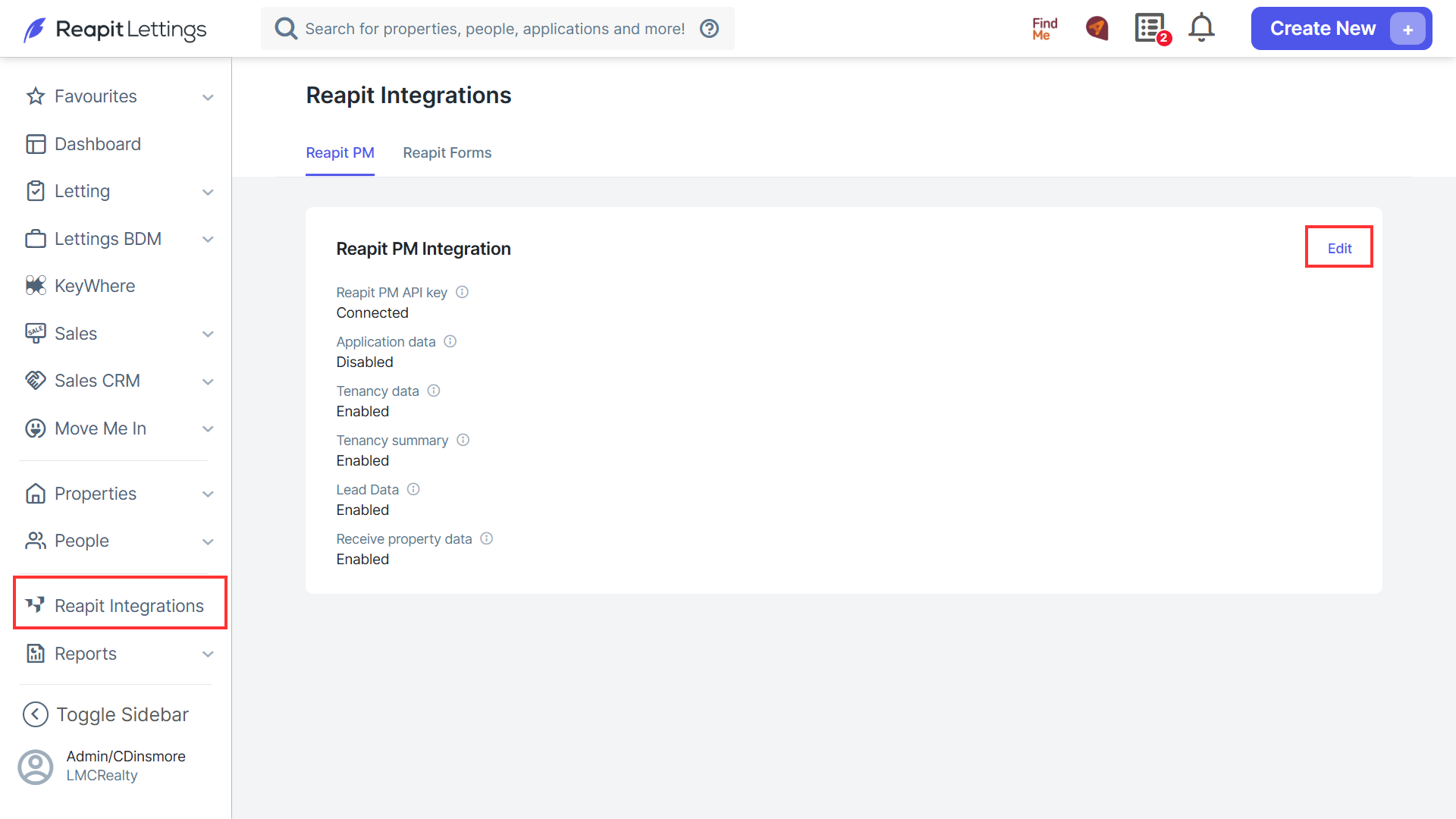Screen dimensions: 1456x819
Task: Expand the Sales CRM chevron
Action: (x=208, y=381)
